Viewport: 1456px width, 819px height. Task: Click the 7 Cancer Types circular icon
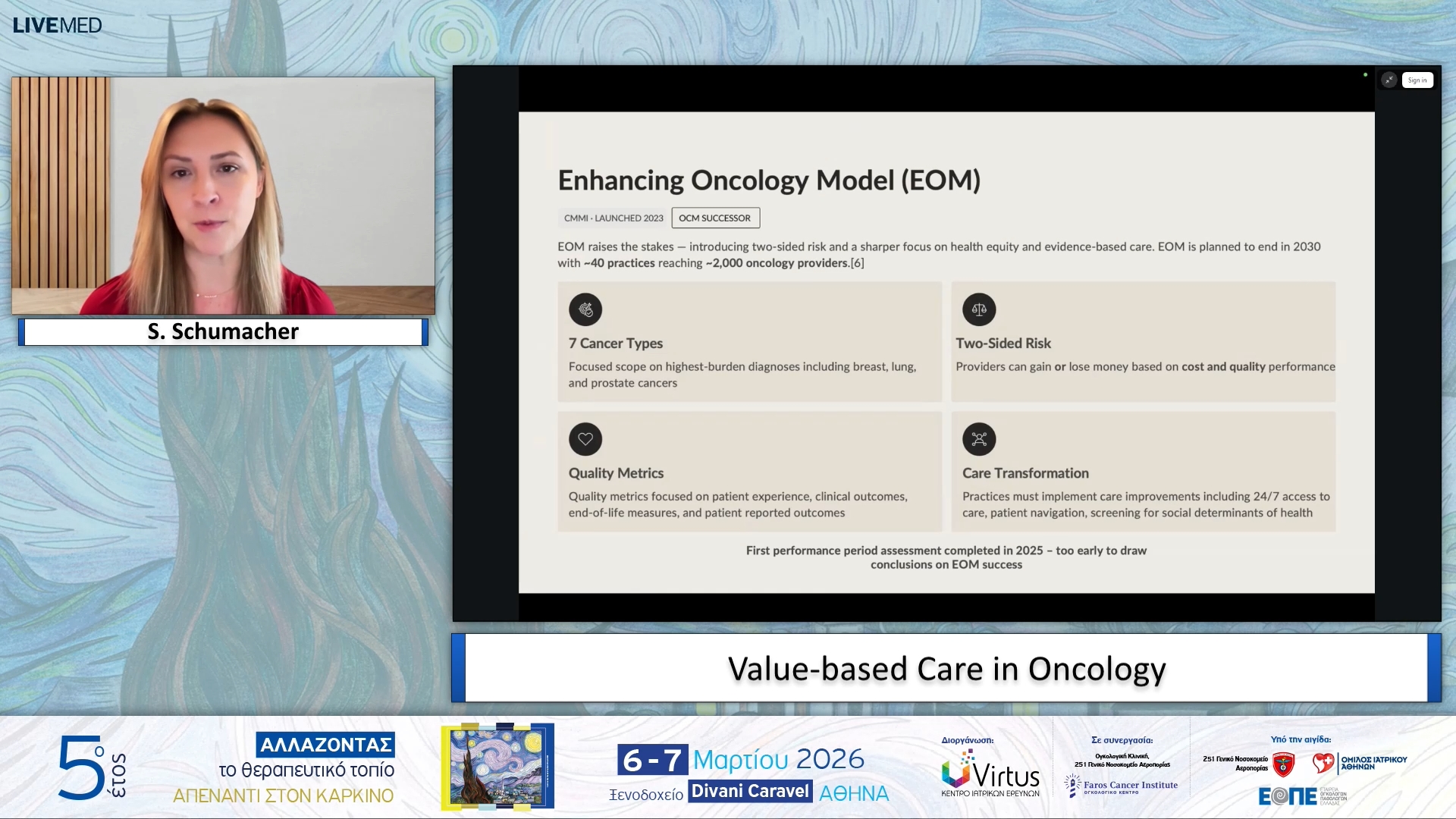click(585, 309)
